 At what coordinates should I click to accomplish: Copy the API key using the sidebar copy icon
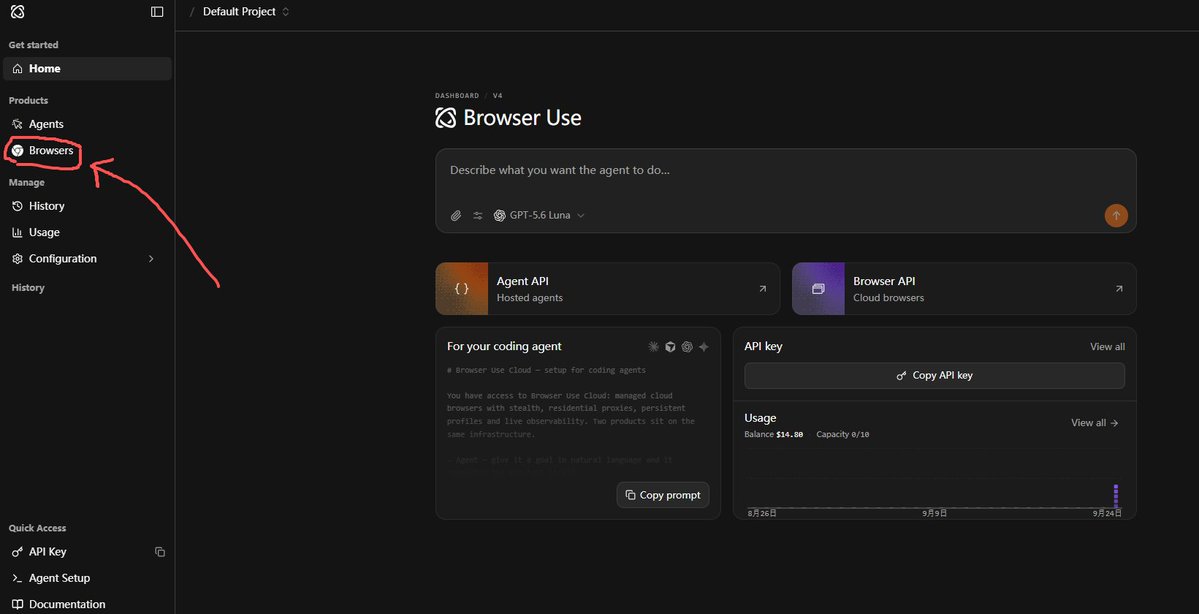coord(160,552)
